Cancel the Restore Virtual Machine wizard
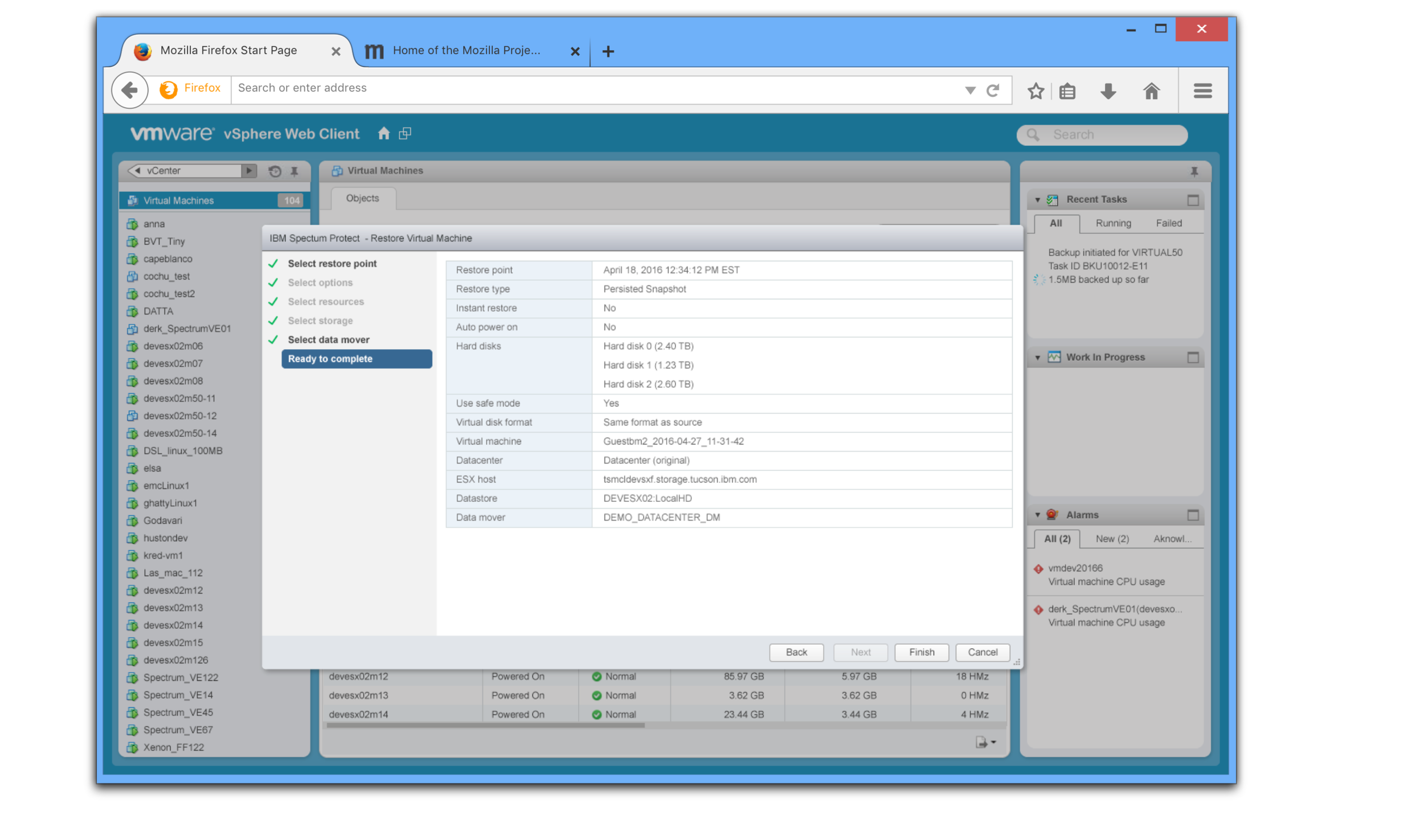The width and height of the screenshot is (1424, 840). pos(983,652)
